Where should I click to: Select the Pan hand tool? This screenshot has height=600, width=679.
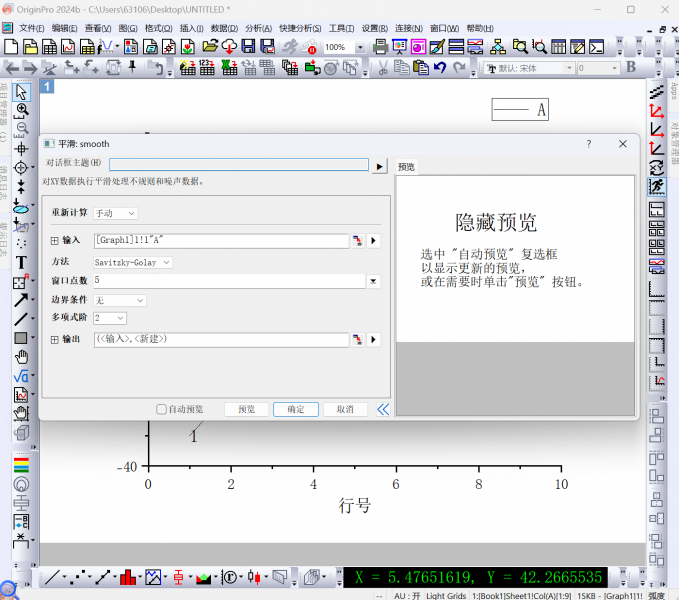click(21, 357)
